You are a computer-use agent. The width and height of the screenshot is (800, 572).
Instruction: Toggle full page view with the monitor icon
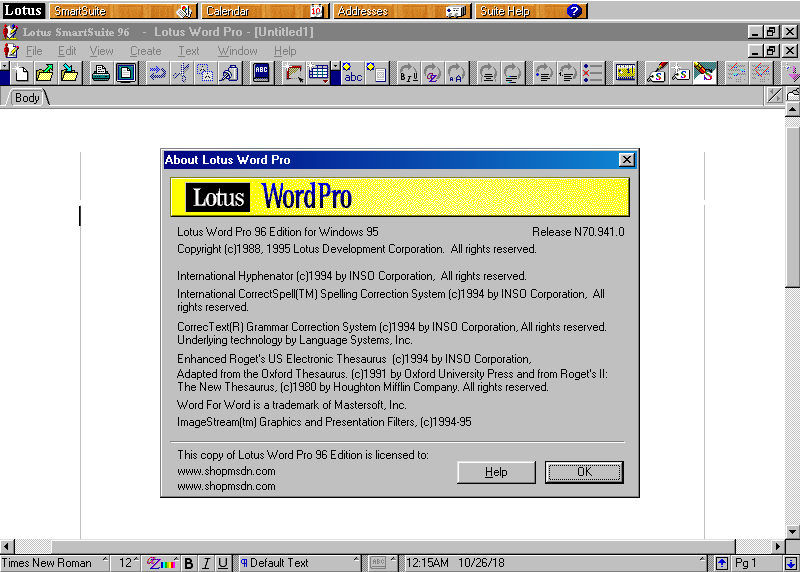coord(126,73)
